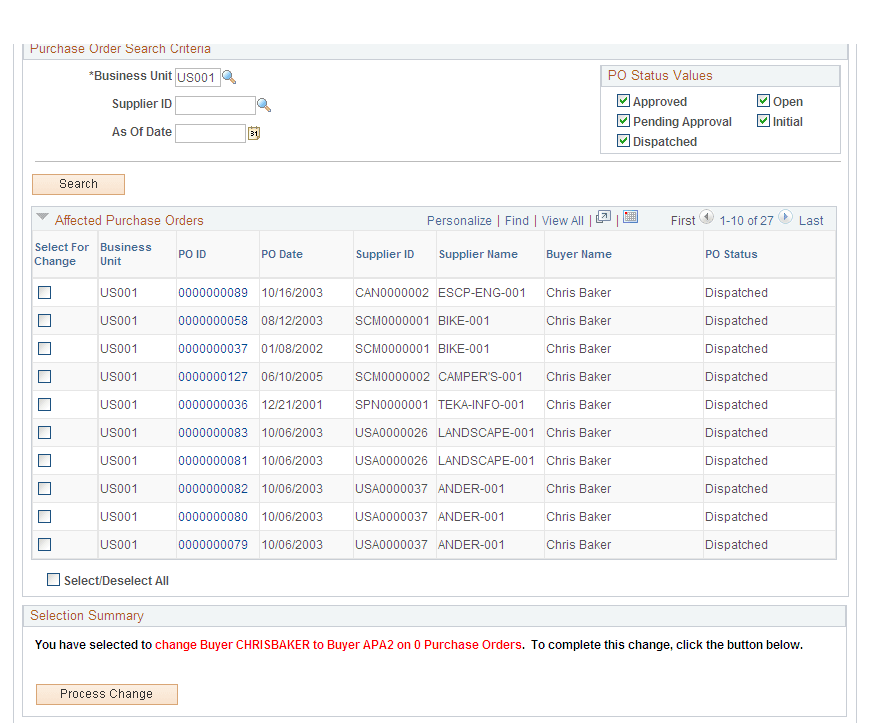Select the row checkbox for PO 0000000127

43,376
